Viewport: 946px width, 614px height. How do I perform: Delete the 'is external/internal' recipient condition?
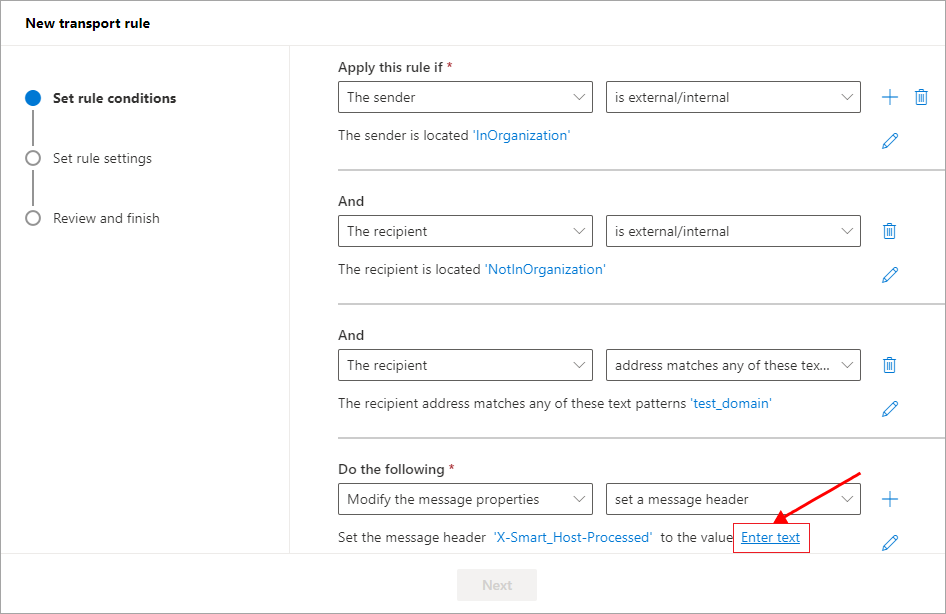[889, 231]
